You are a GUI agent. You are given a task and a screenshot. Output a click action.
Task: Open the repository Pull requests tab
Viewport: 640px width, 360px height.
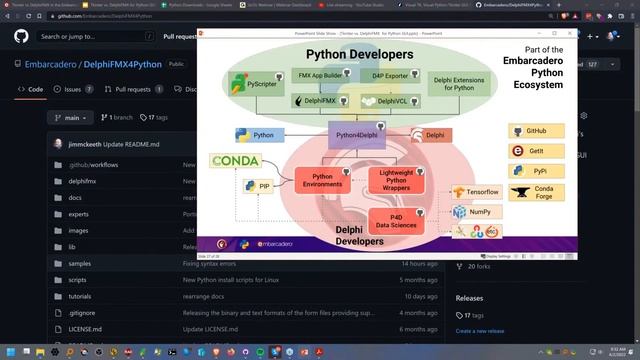coord(134,89)
